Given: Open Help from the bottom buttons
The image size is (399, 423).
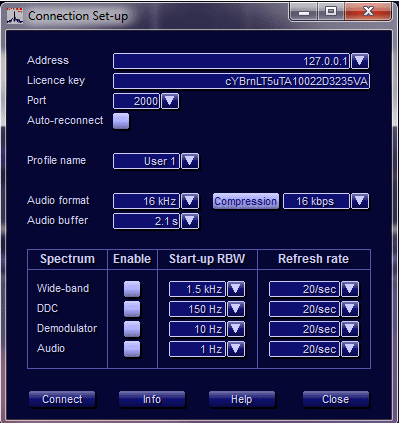Looking at the screenshot, I should tap(242, 399).
